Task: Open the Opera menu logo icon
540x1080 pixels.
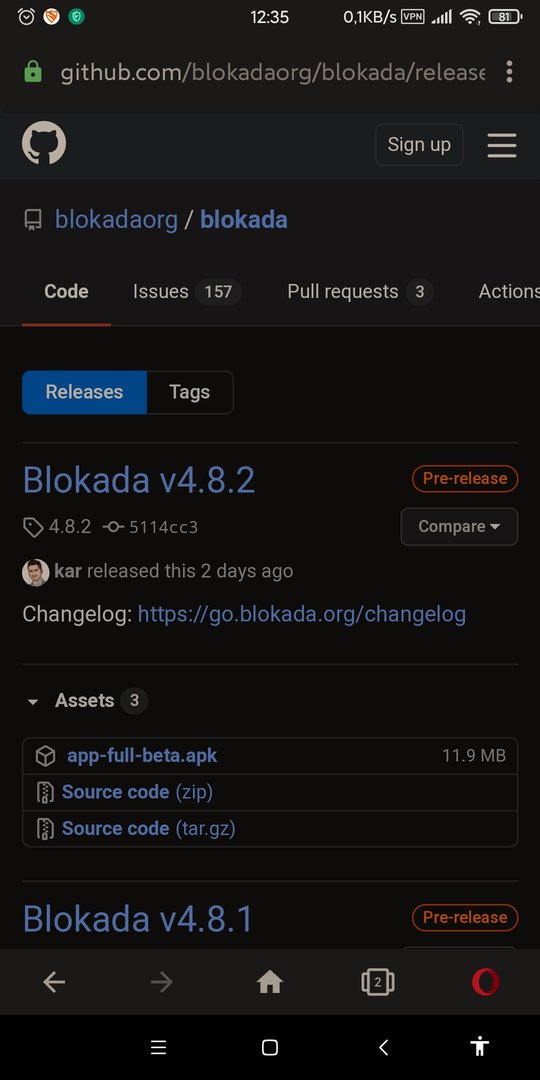Action: click(486, 982)
